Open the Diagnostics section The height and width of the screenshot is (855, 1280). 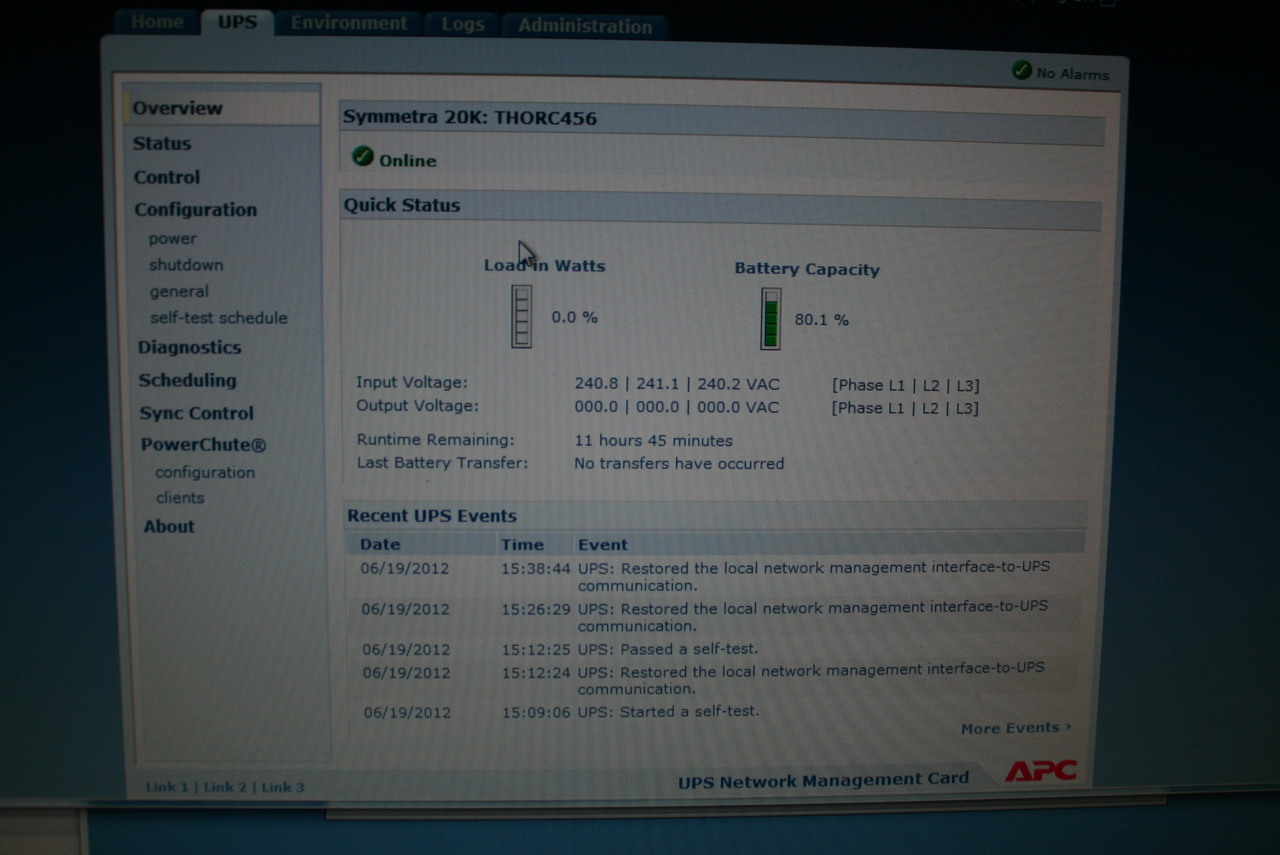coord(190,348)
